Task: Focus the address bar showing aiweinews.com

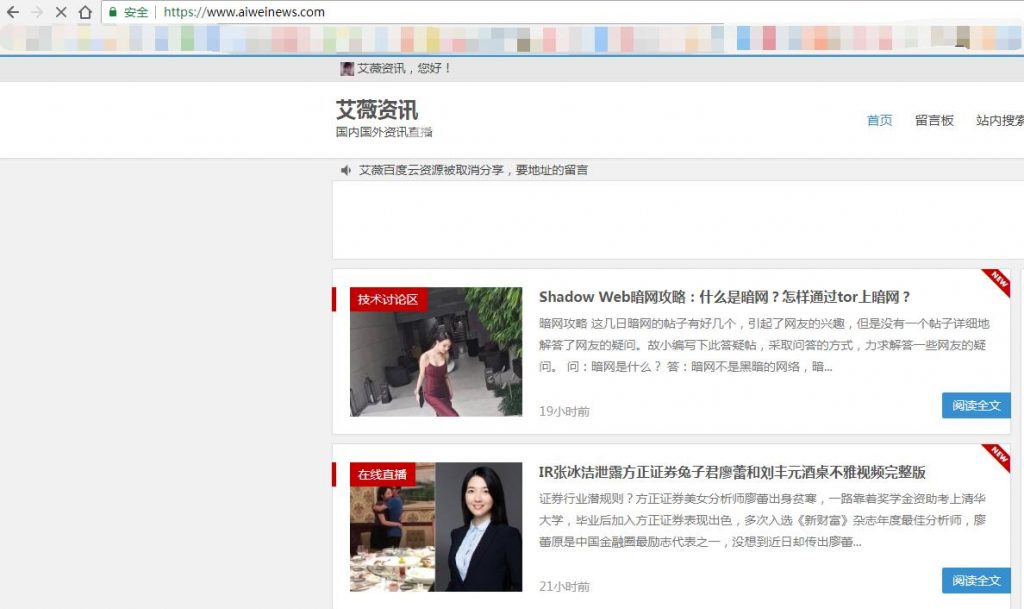Action: (x=562, y=12)
